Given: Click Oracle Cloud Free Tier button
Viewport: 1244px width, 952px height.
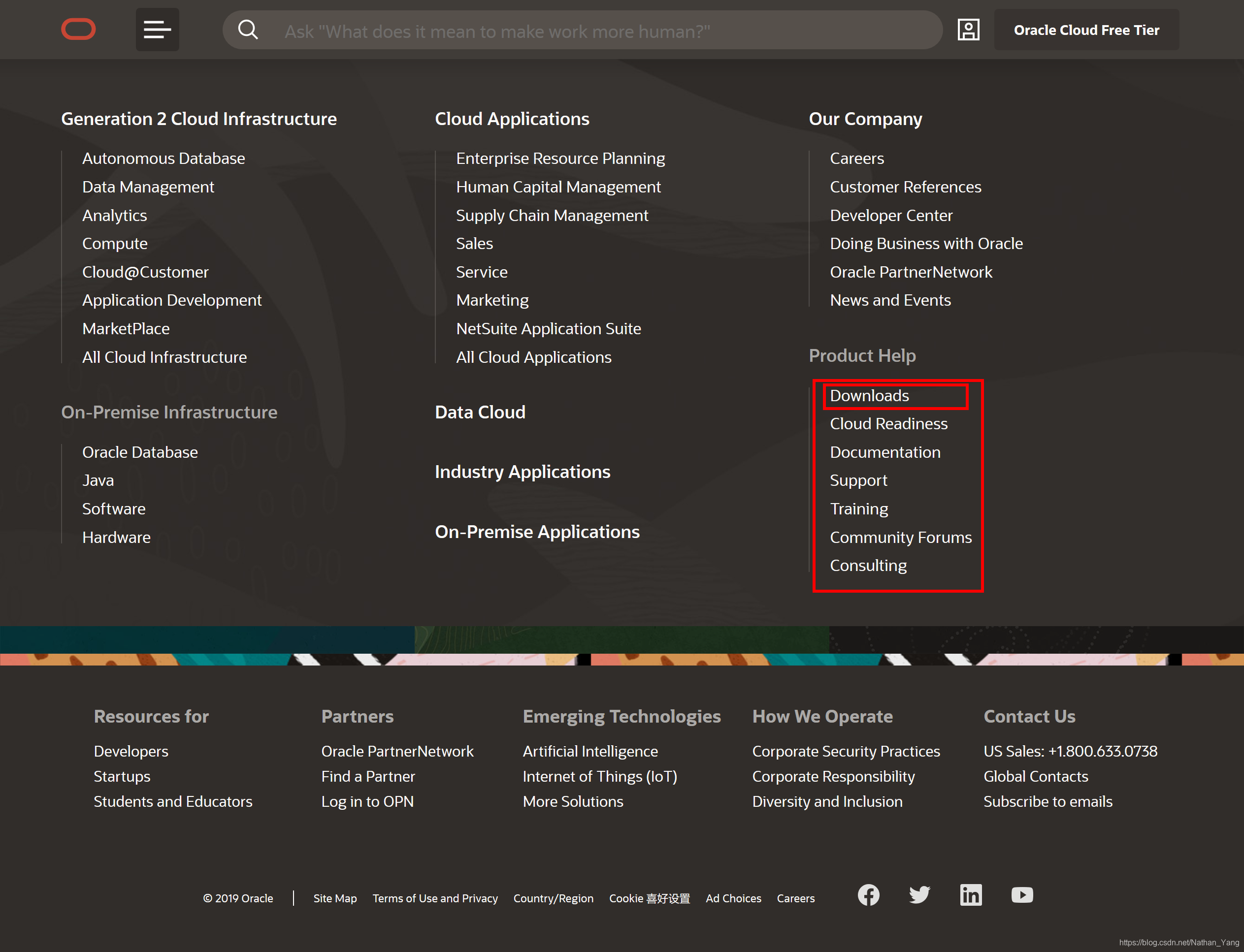Looking at the screenshot, I should coord(1086,30).
